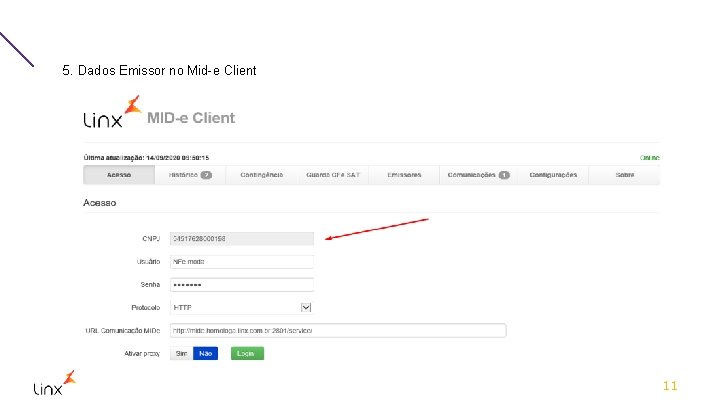
Task: Click the Comunicações count badge
Action: point(504,175)
